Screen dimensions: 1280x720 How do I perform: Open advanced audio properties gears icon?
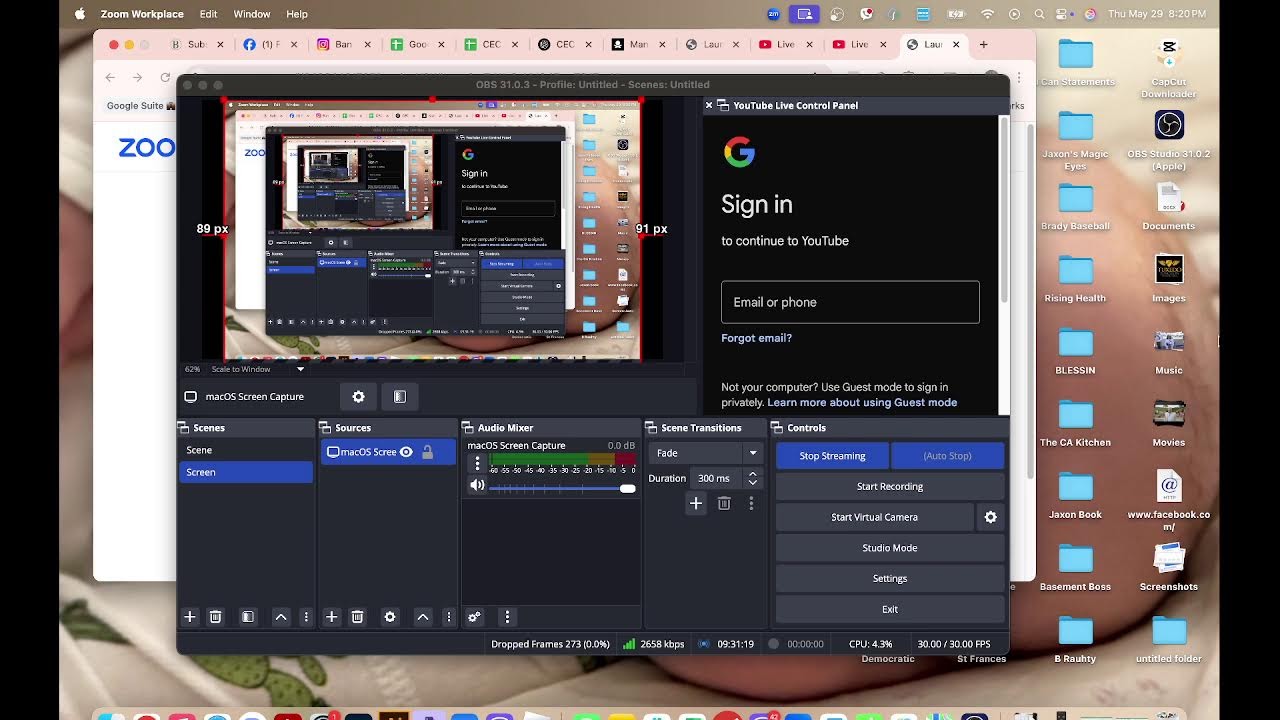click(x=475, y=617)
